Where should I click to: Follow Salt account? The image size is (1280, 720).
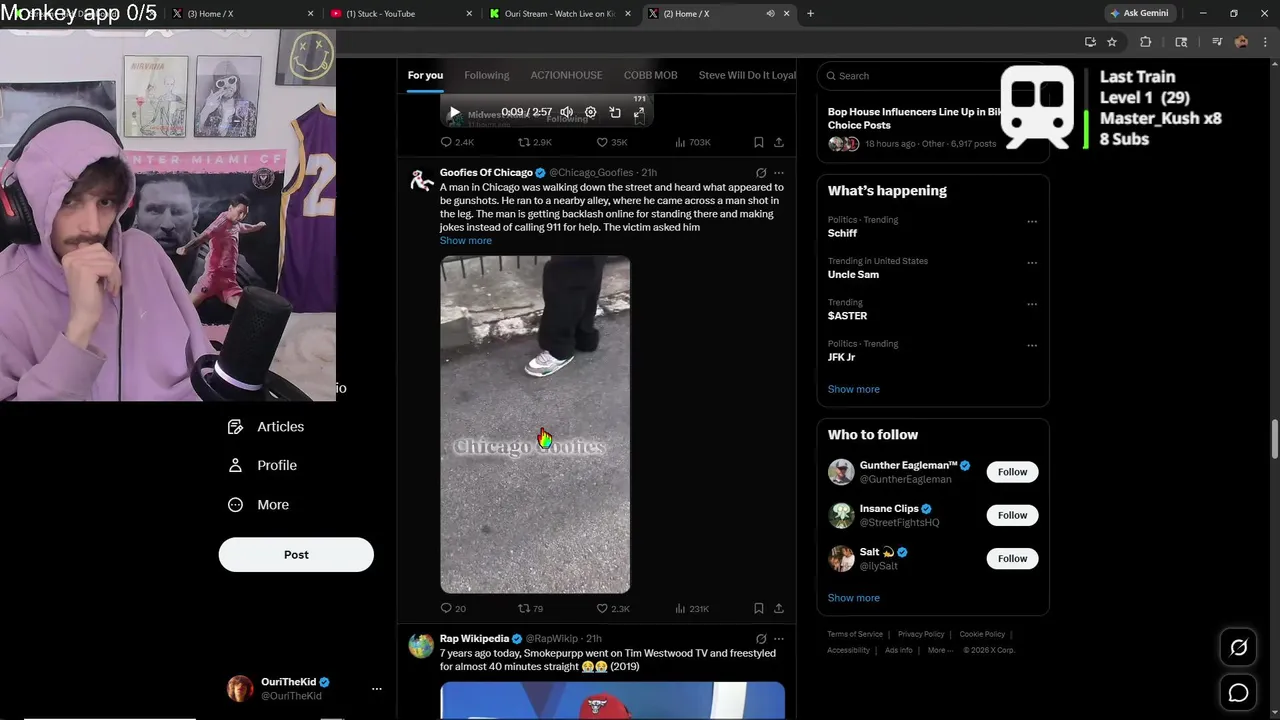click(1012, 558)
